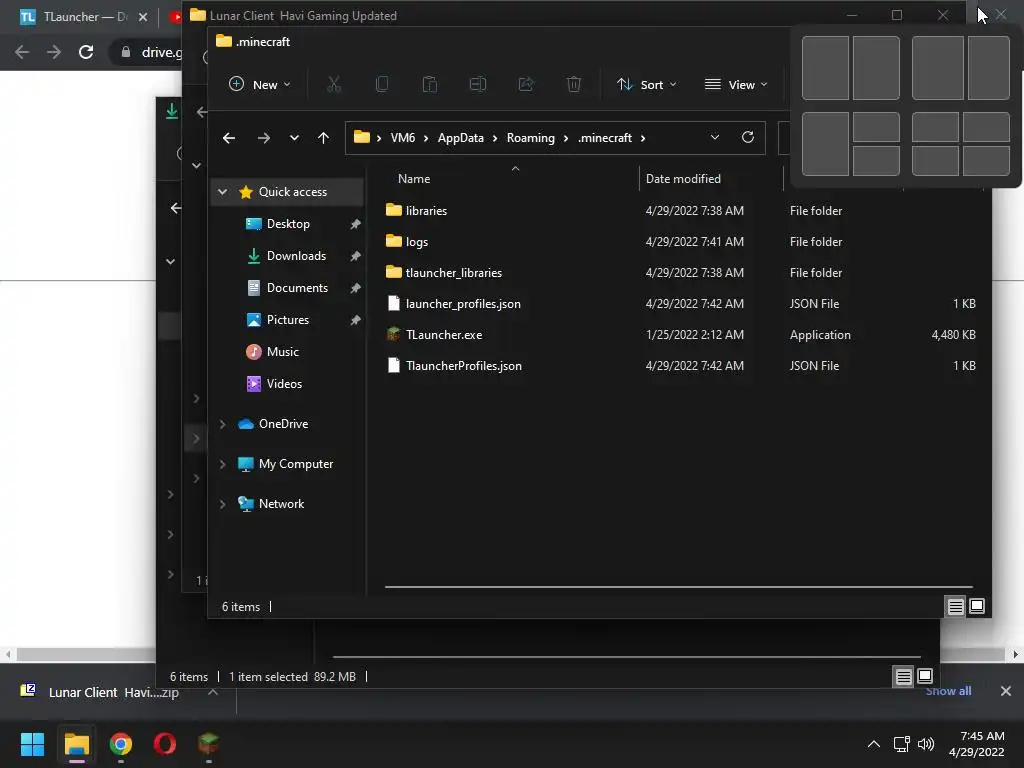The width and height of the screenshot is (1024, 768).
Task: Close the TLauncher browser tab
Action: click(x=143, y=17)
